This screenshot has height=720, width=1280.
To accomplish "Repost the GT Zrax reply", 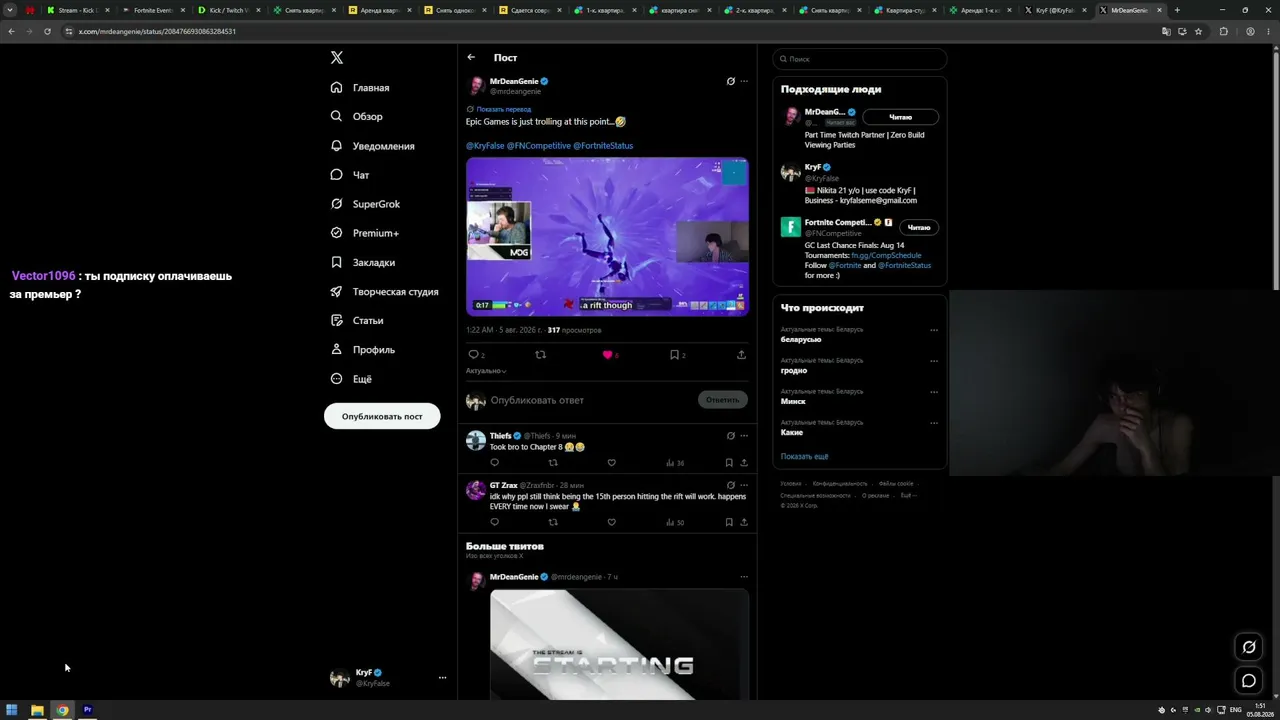I will [x=553, y=522].
